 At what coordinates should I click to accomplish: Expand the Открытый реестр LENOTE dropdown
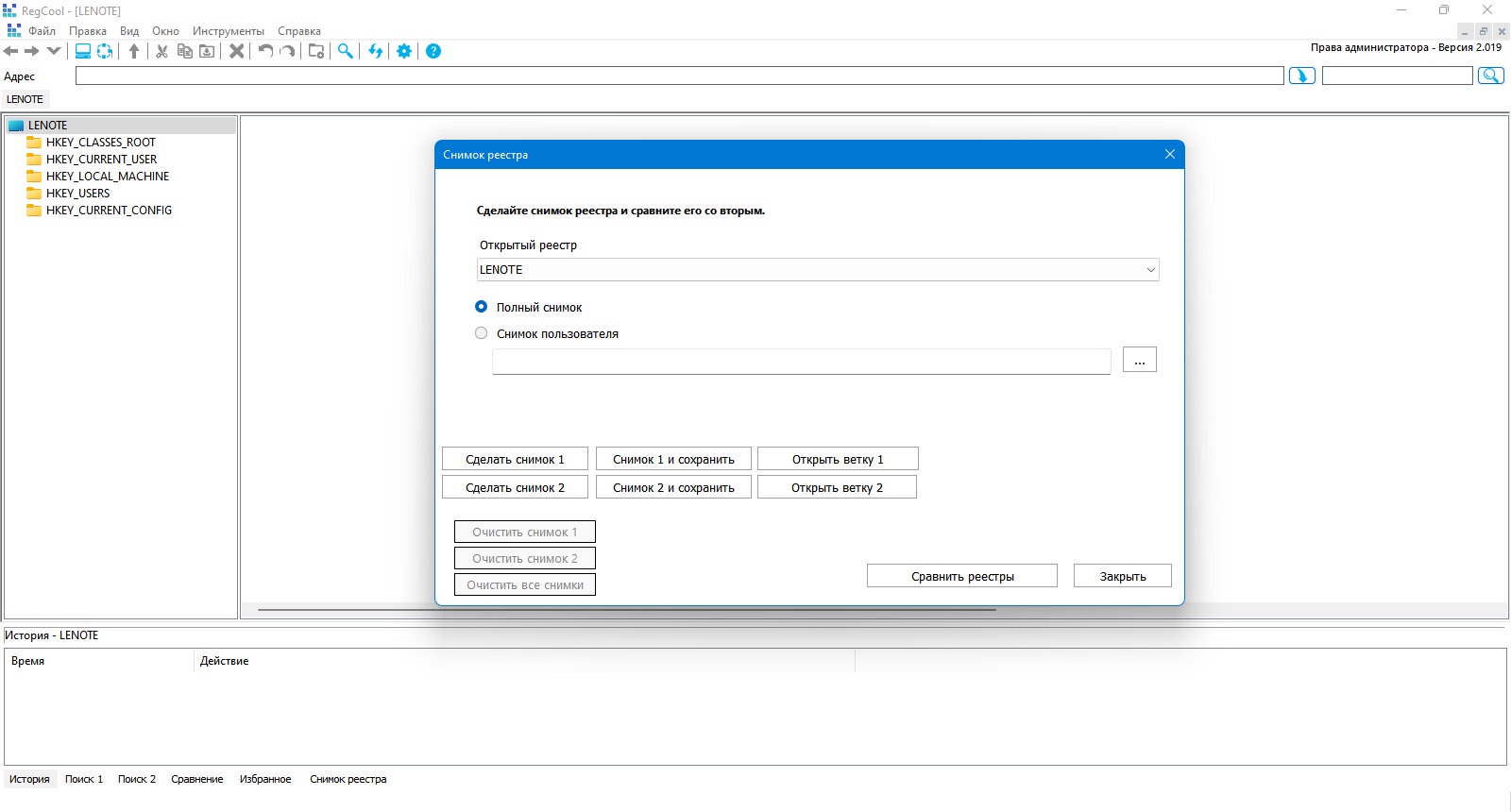(x=818, y=269)
